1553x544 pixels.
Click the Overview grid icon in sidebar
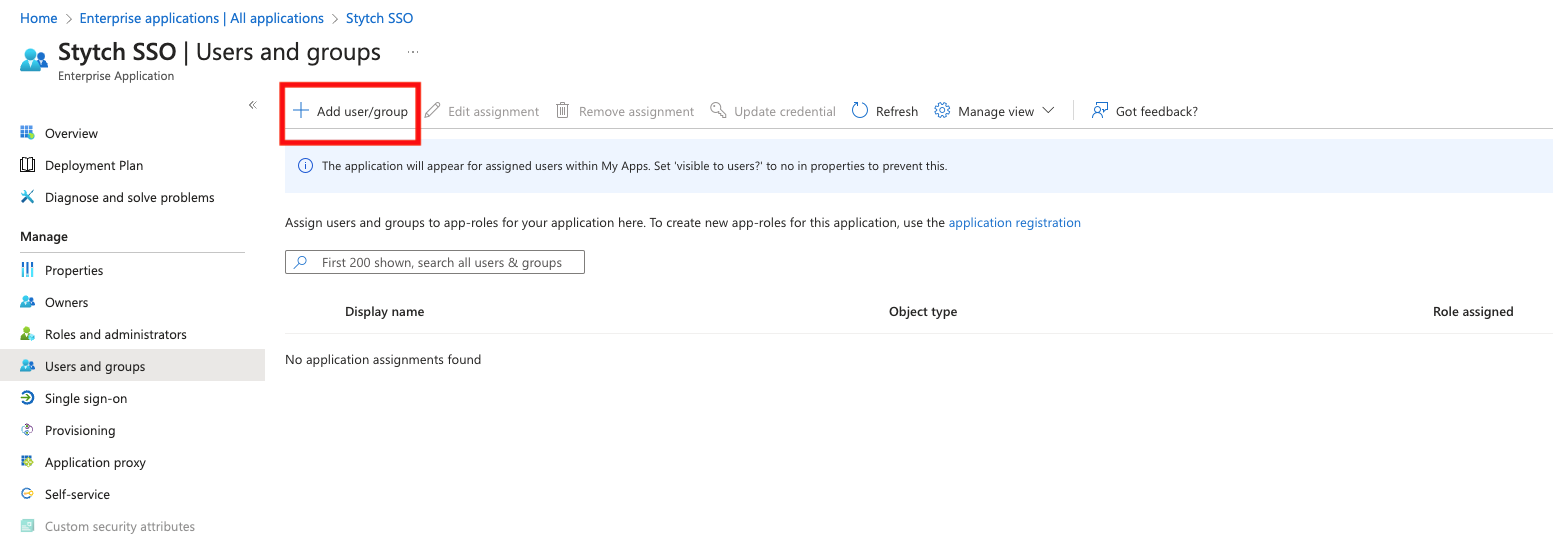point(28,133)
